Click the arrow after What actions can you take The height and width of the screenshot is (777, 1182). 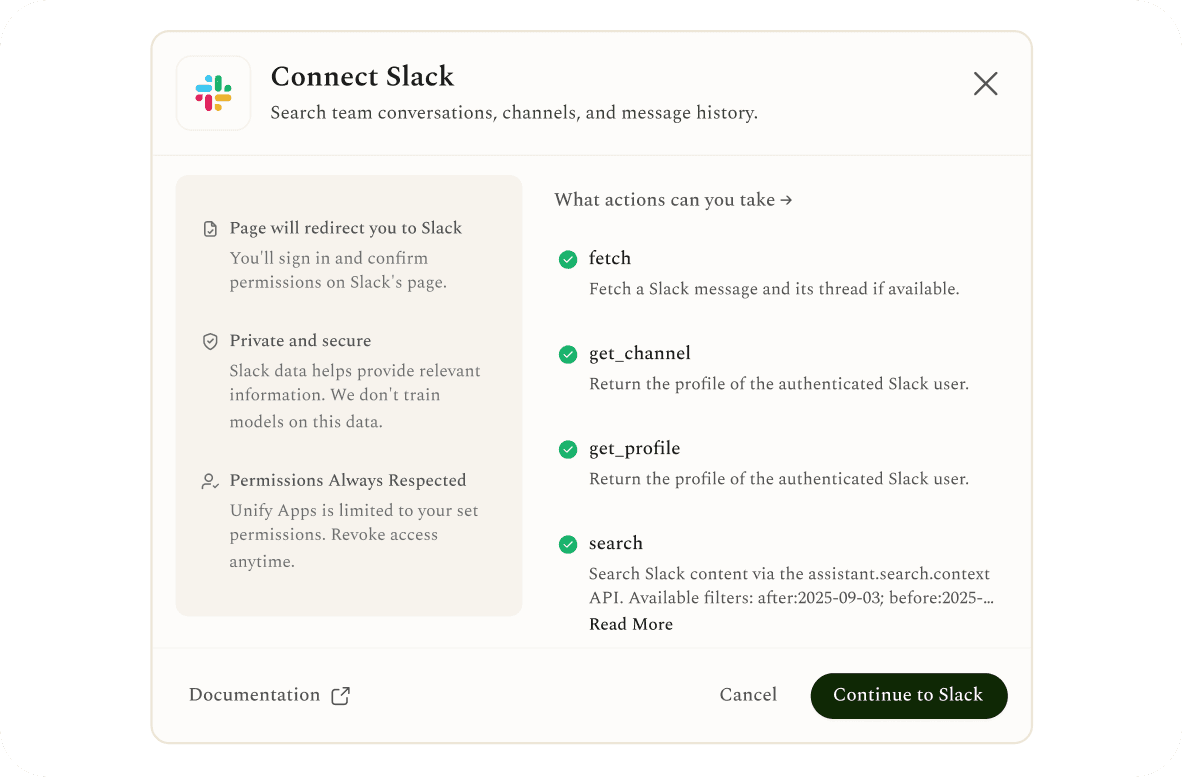point(786,200)
